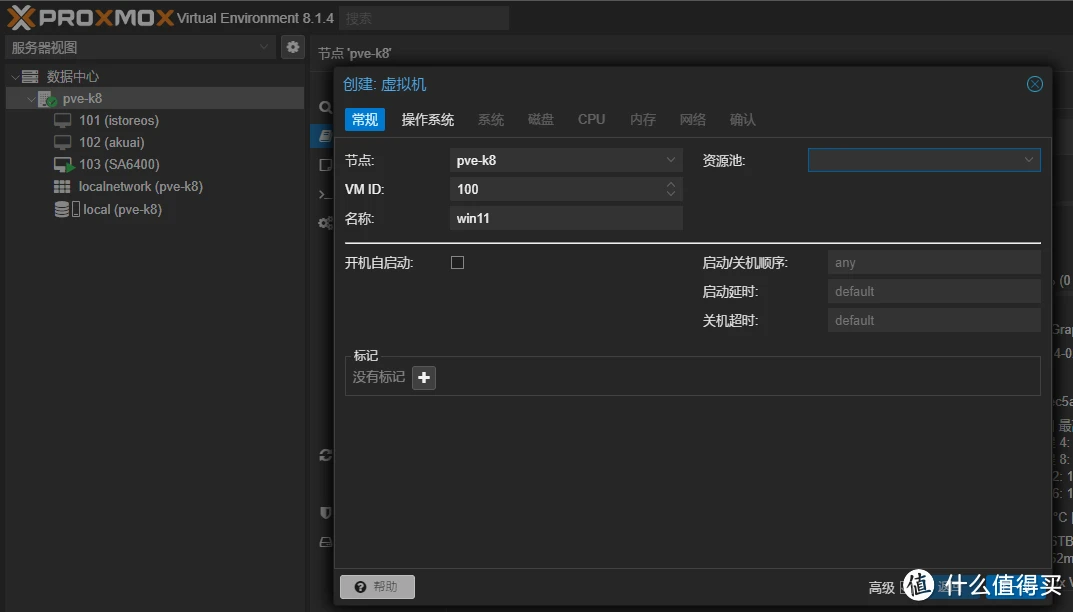Select the 常规 tab
The image size is (1073, 612).
pos(364,119)
